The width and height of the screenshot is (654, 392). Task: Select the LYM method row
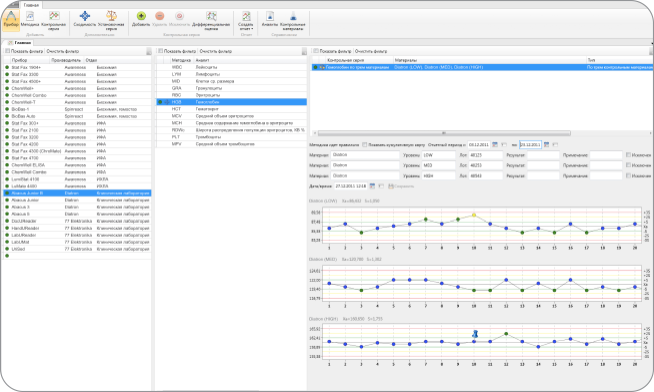tap(231, 74)
